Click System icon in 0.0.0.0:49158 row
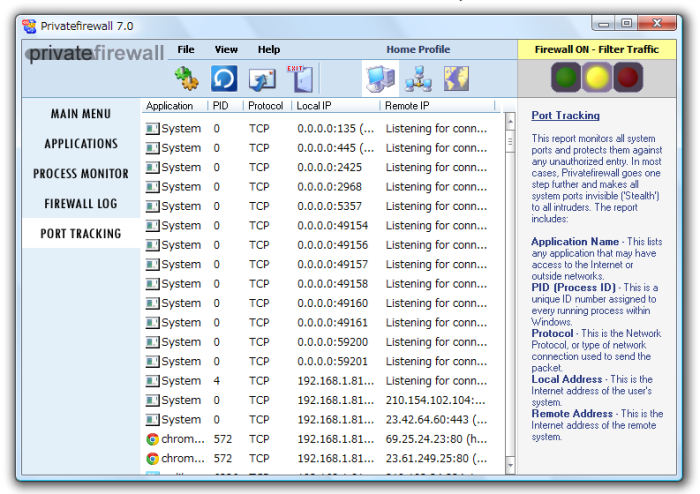 click(x=152, y=284)
